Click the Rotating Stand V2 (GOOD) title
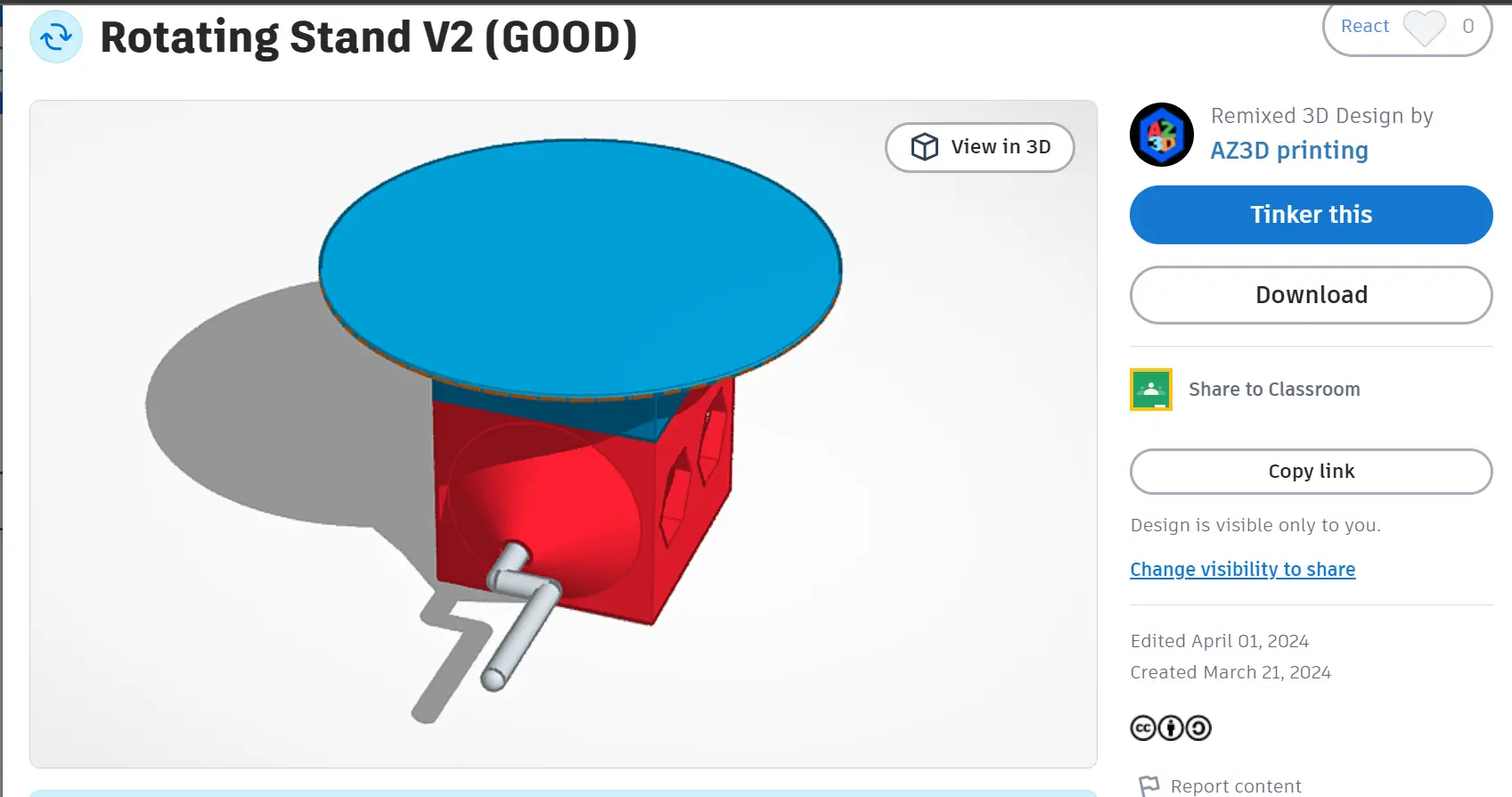The width and height of the screenshot is (1512, 797). 369,37
